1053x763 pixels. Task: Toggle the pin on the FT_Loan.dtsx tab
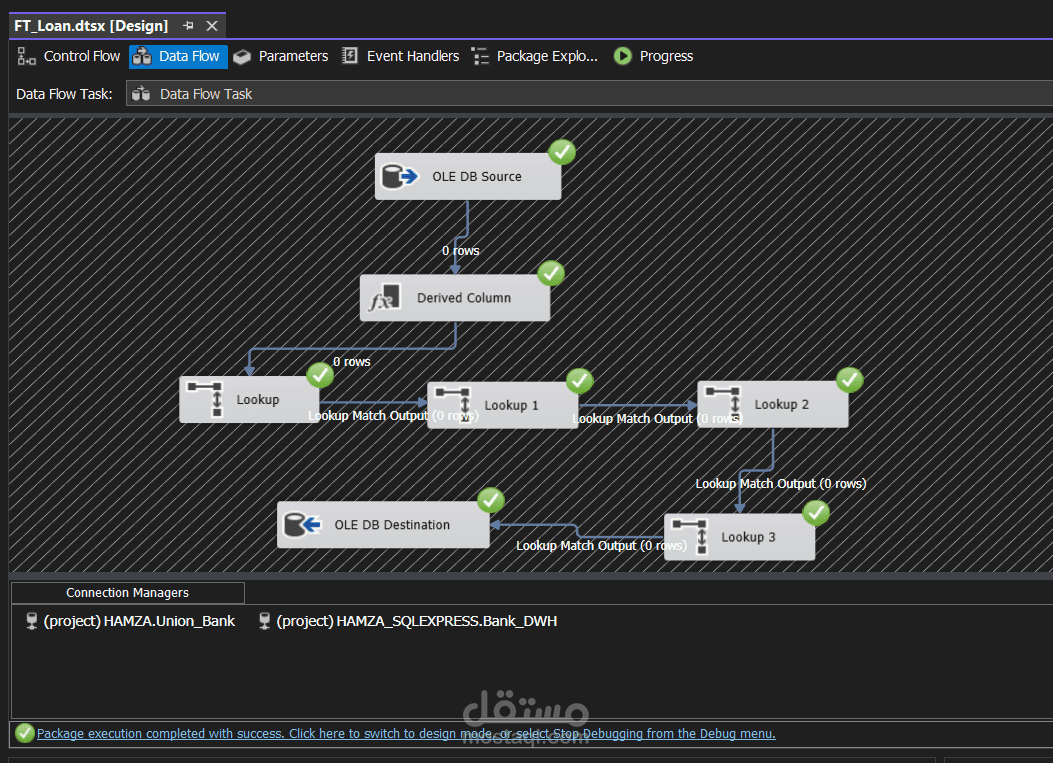187,25
